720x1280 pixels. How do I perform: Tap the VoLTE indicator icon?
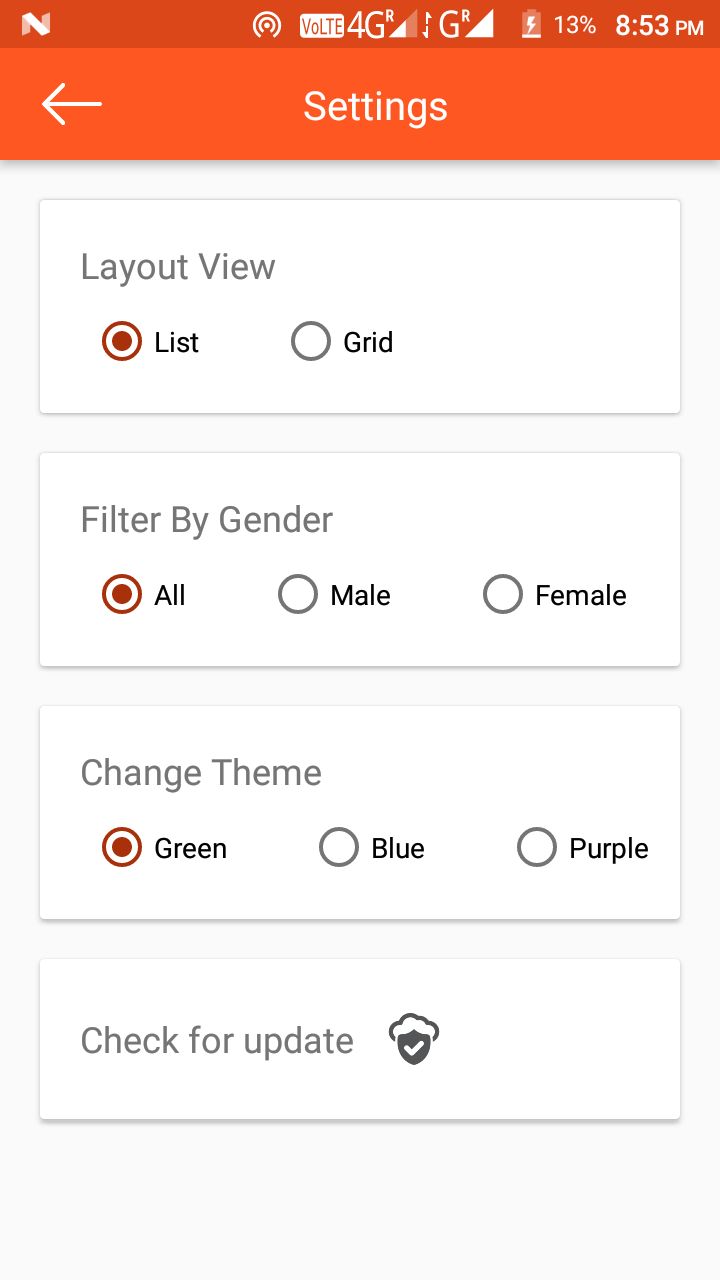pos(321,26)
